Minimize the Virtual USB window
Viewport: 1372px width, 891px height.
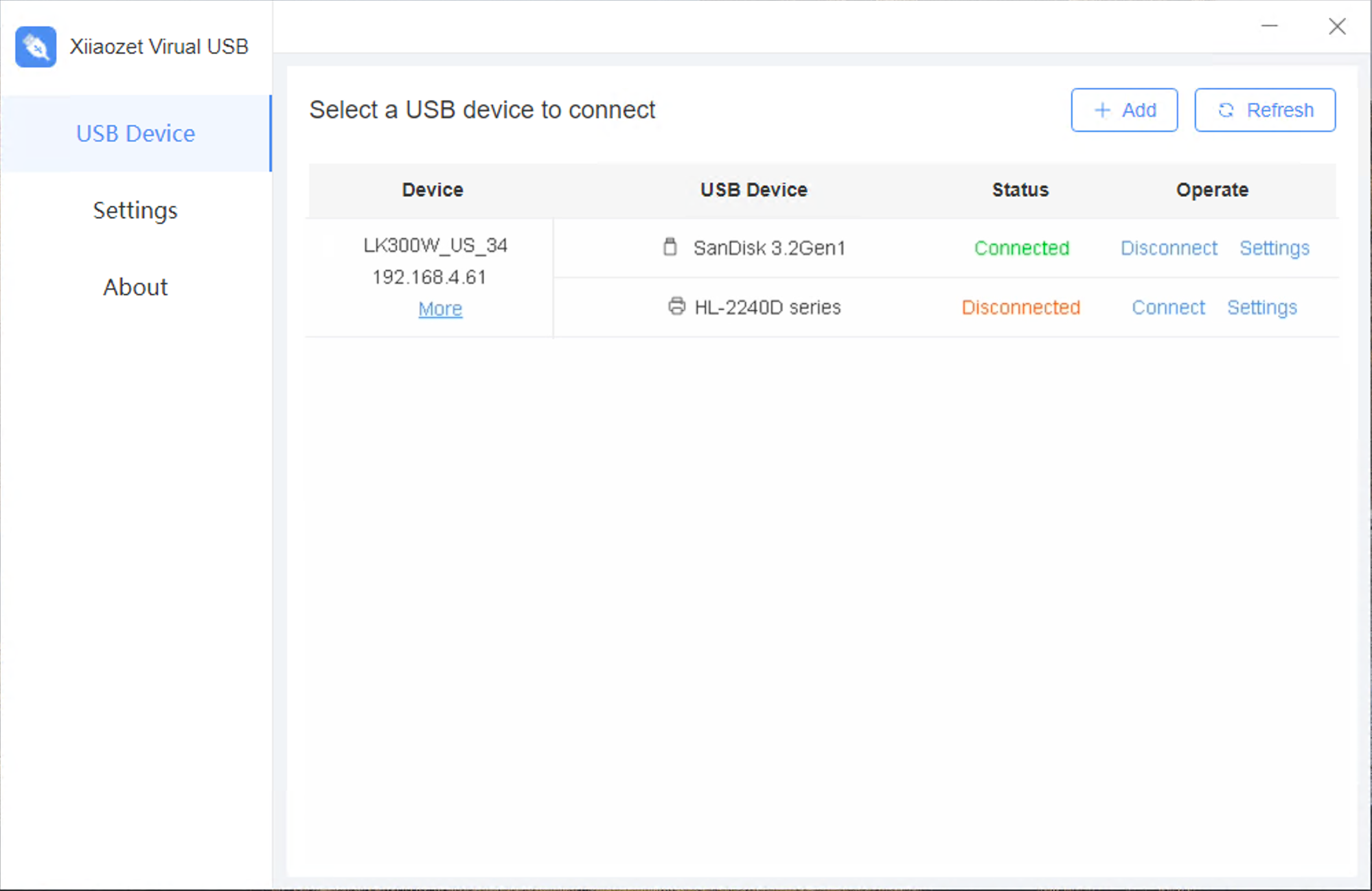[x=1270, y=26]
